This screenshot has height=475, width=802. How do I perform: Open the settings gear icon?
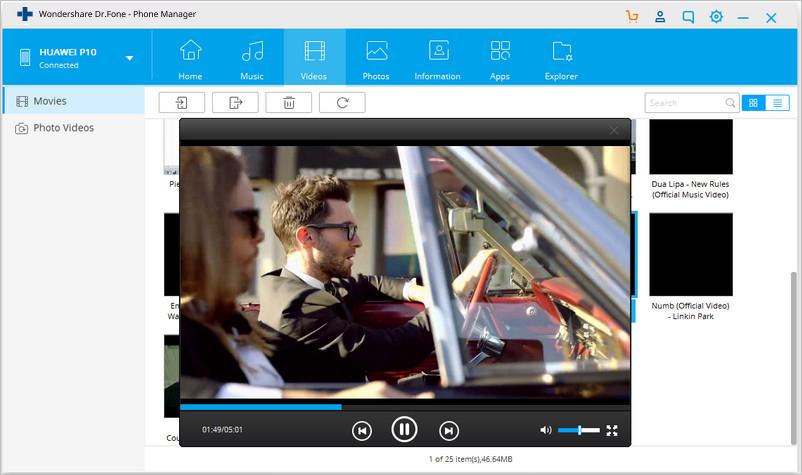coord(716,17)
